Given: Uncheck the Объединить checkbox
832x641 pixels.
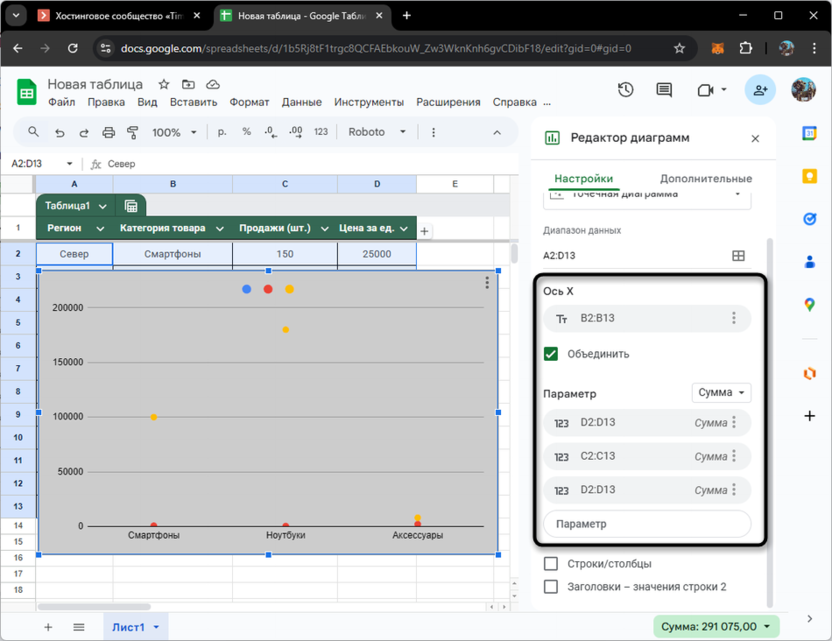Looking at the screenshot, I should 551,354.
